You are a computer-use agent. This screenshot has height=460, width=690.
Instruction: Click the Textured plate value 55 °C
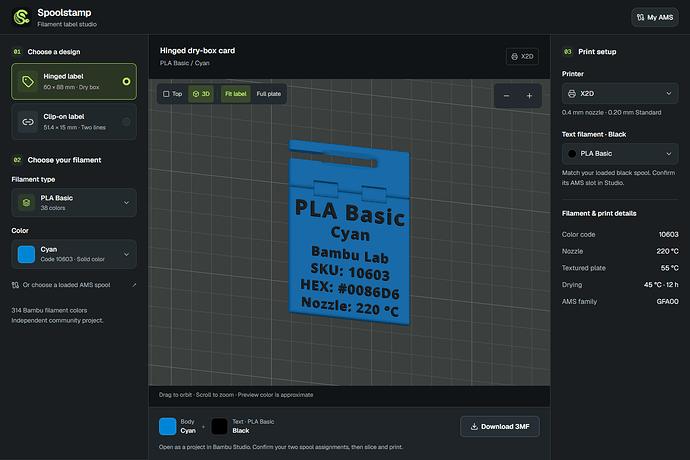click(x=669, y=268)
